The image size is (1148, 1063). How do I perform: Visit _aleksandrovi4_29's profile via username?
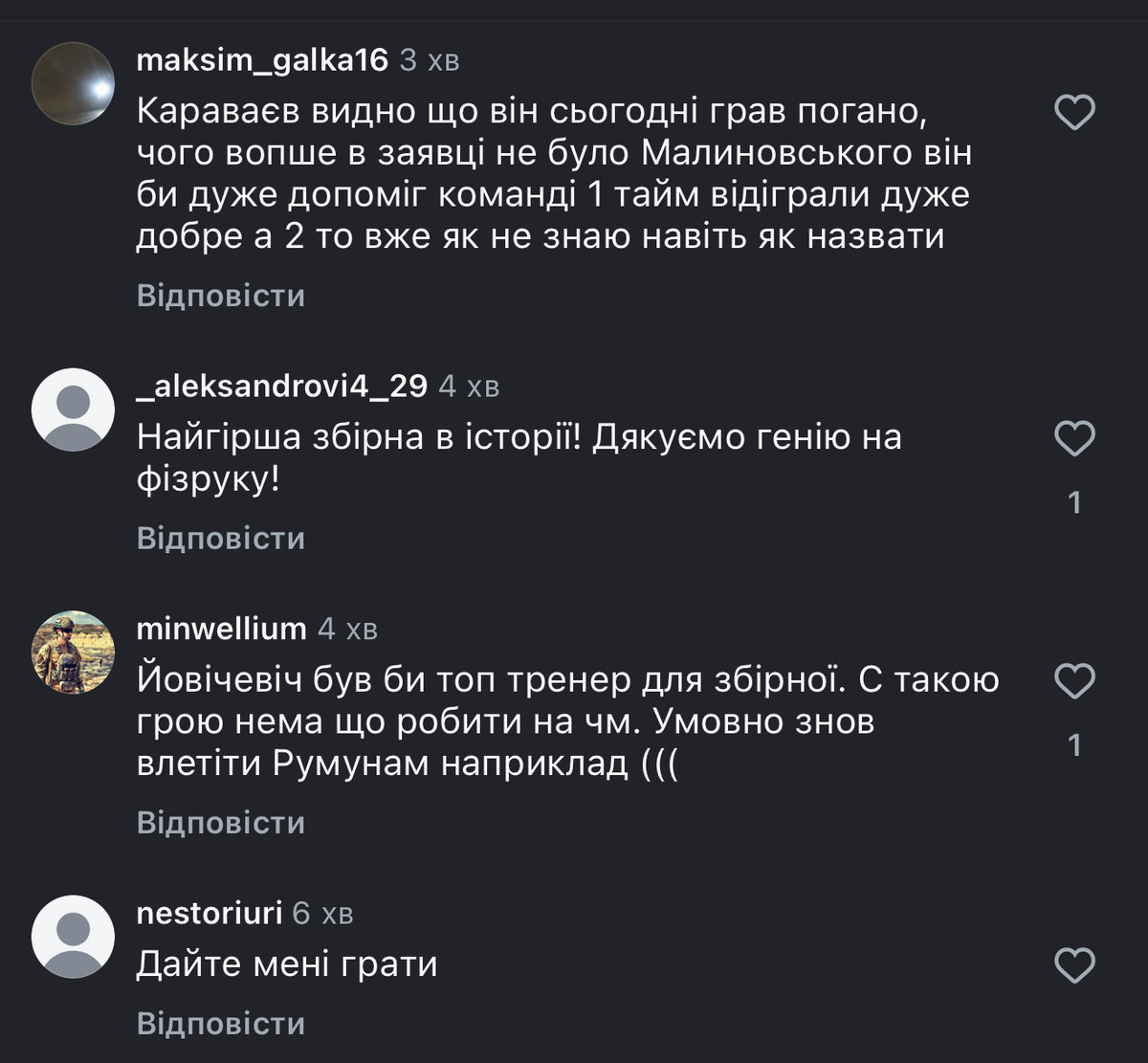(x=281, y=387)
